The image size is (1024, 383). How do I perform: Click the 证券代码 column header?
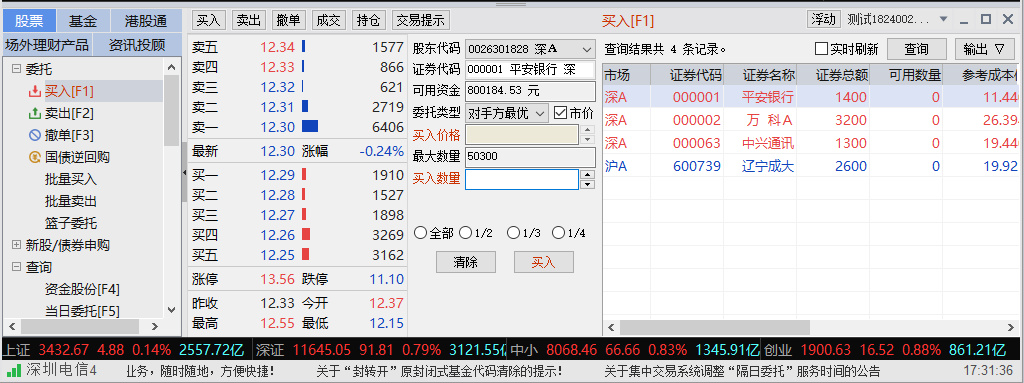tap(687, 75)
